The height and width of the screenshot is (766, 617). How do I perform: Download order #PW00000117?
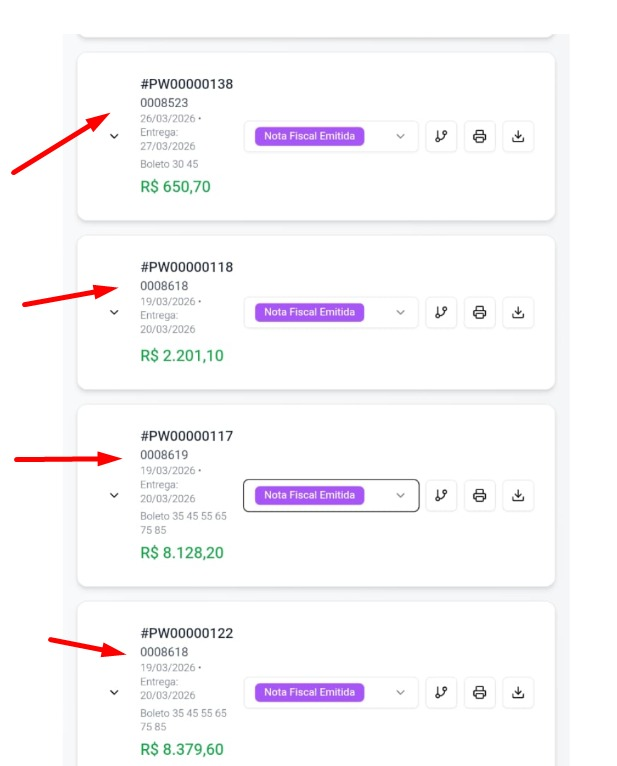[x=518, y=495]
